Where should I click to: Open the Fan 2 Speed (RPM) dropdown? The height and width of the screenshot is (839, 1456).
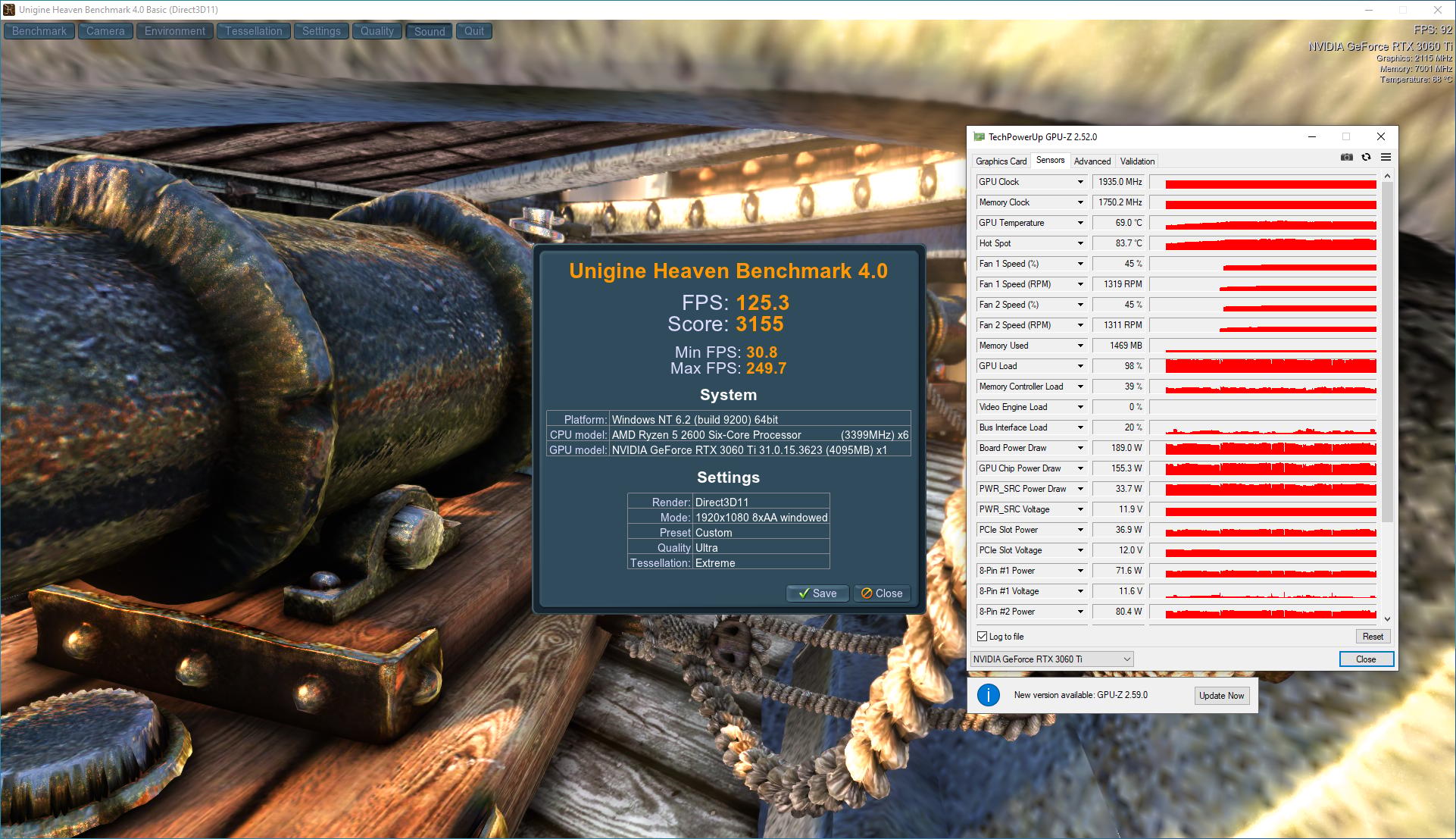[1080, 325]
